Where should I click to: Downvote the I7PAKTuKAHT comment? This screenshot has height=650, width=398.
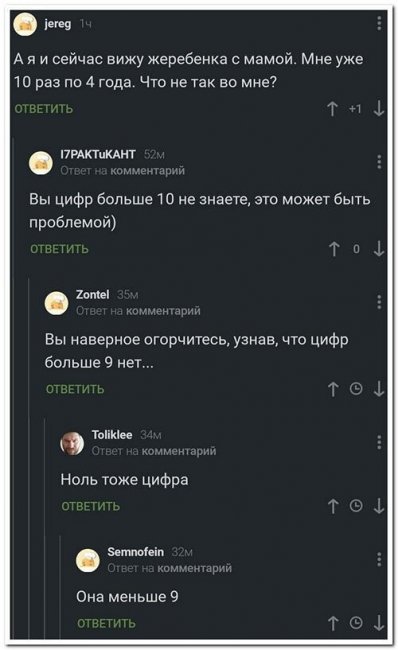coord(379,249)
